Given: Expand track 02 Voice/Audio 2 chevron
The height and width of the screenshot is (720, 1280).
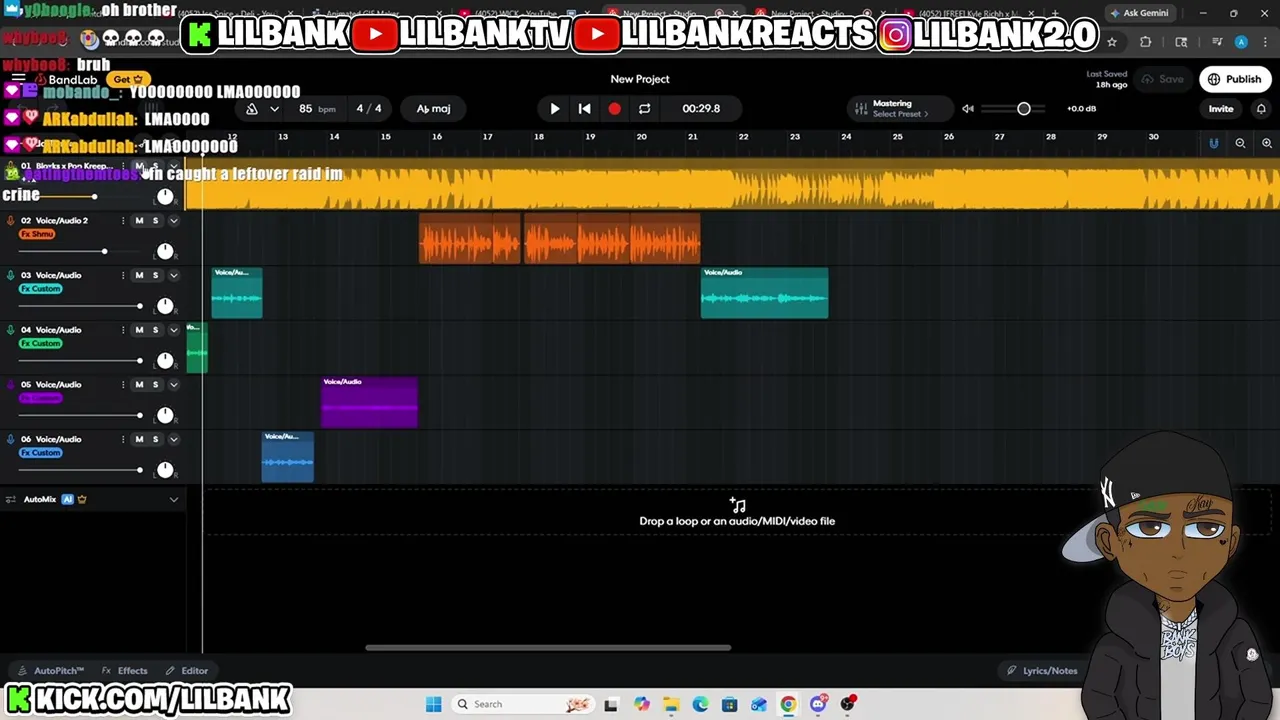Looking at the screenshot, I should click(173, 221).
